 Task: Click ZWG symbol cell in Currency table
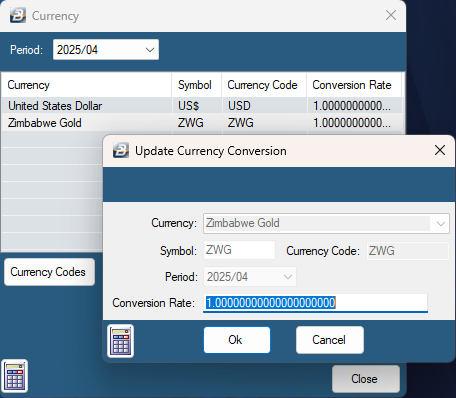[x=196, y=123]
